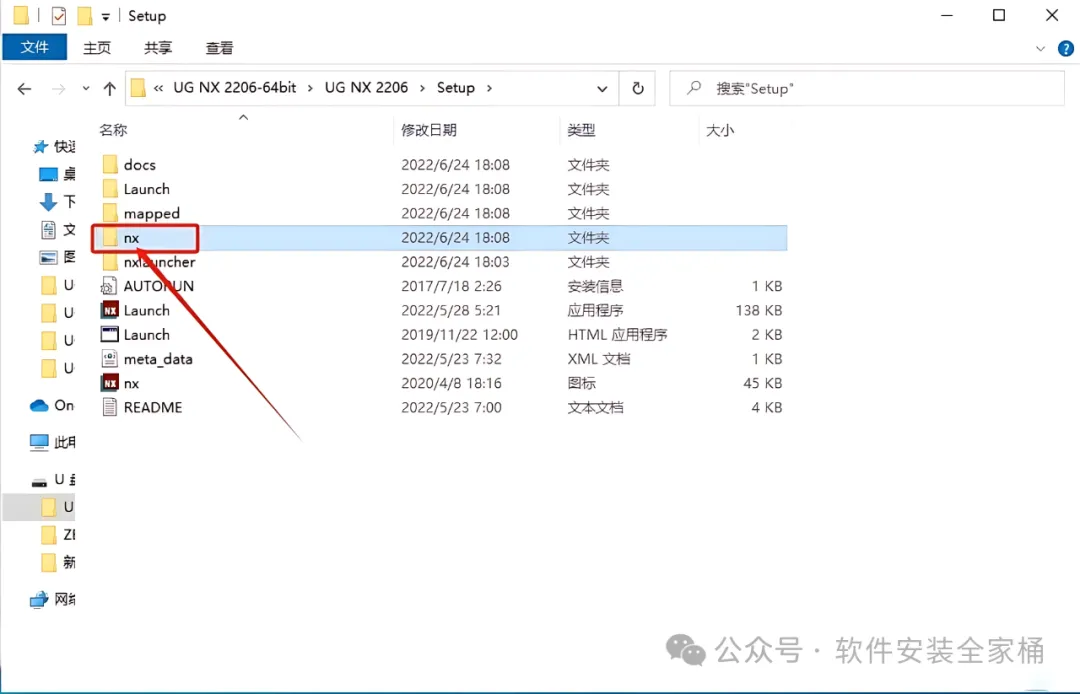
Task: Open Documents in the navigation pane
Action: (57, 229)
